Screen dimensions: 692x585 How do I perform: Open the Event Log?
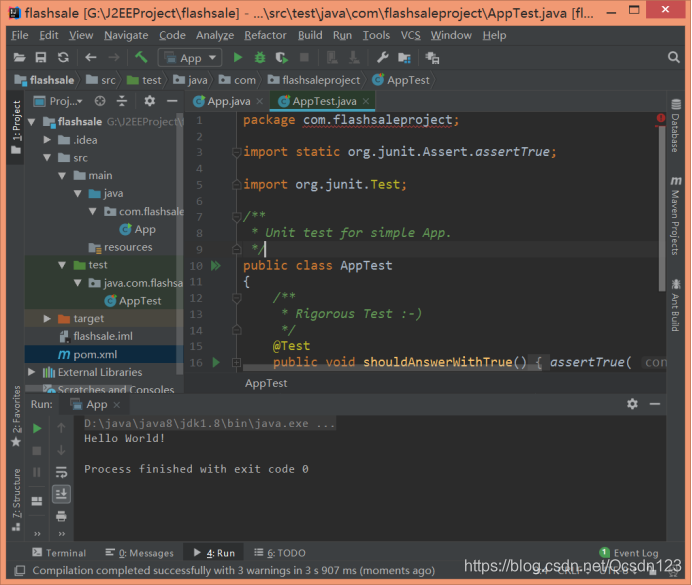point(629,553)
